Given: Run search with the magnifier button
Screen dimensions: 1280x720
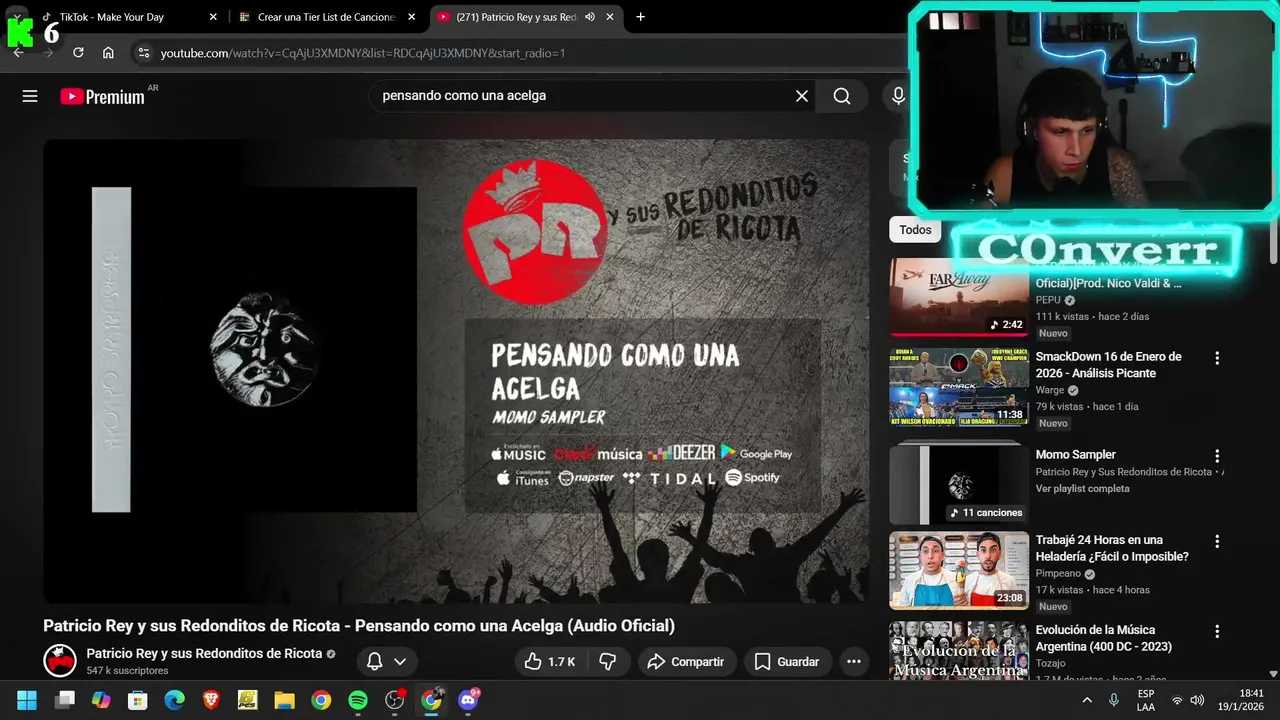Looking at the screenshot, I should click(x=842, y=96).
